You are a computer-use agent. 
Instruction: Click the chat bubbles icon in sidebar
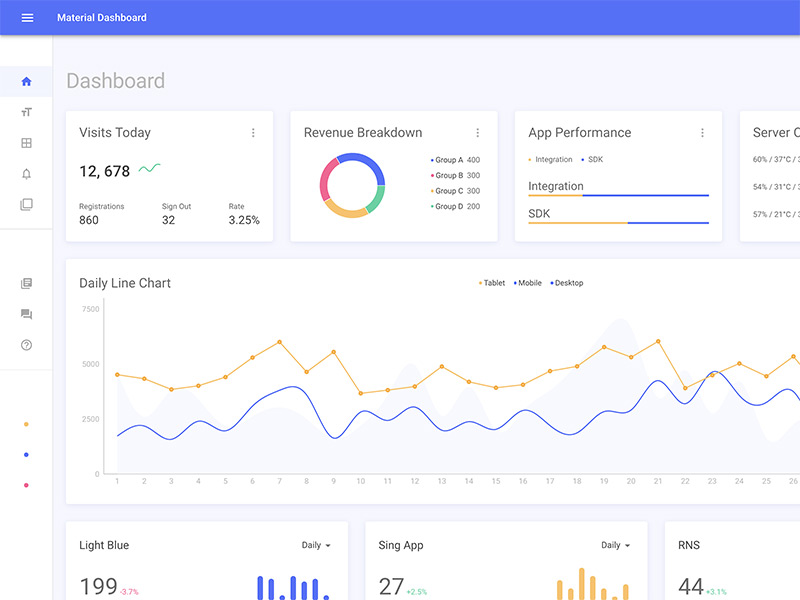coord(26,314)
